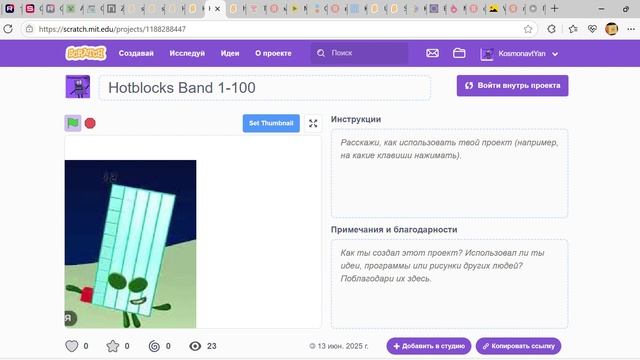This screenshot has height=360, width=640.
Task: Click the Копировать ссылку button
Action: pyautogui.click(x=518, y=346)
